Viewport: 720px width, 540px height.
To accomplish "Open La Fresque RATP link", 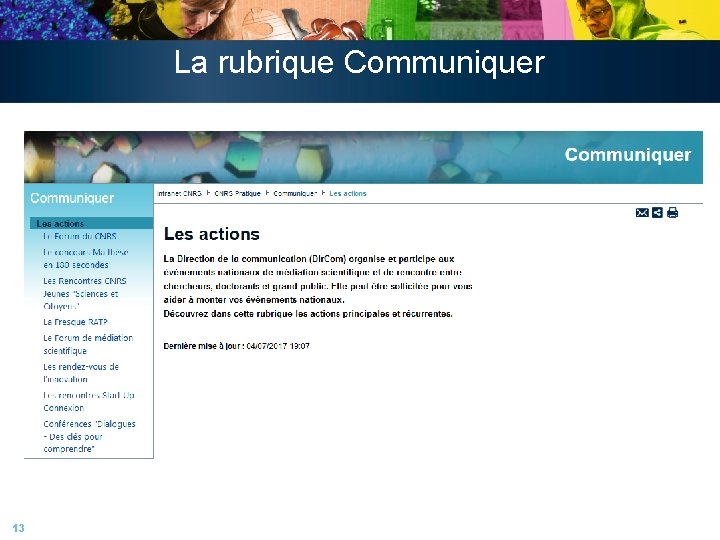I will coord(75,322).
